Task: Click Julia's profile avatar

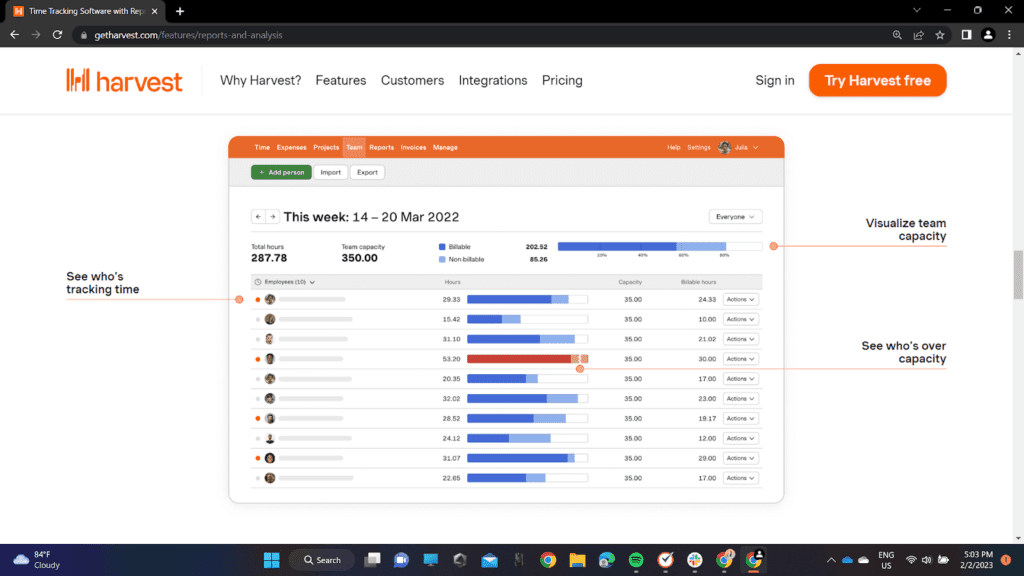Action: [x=724, y=147]
